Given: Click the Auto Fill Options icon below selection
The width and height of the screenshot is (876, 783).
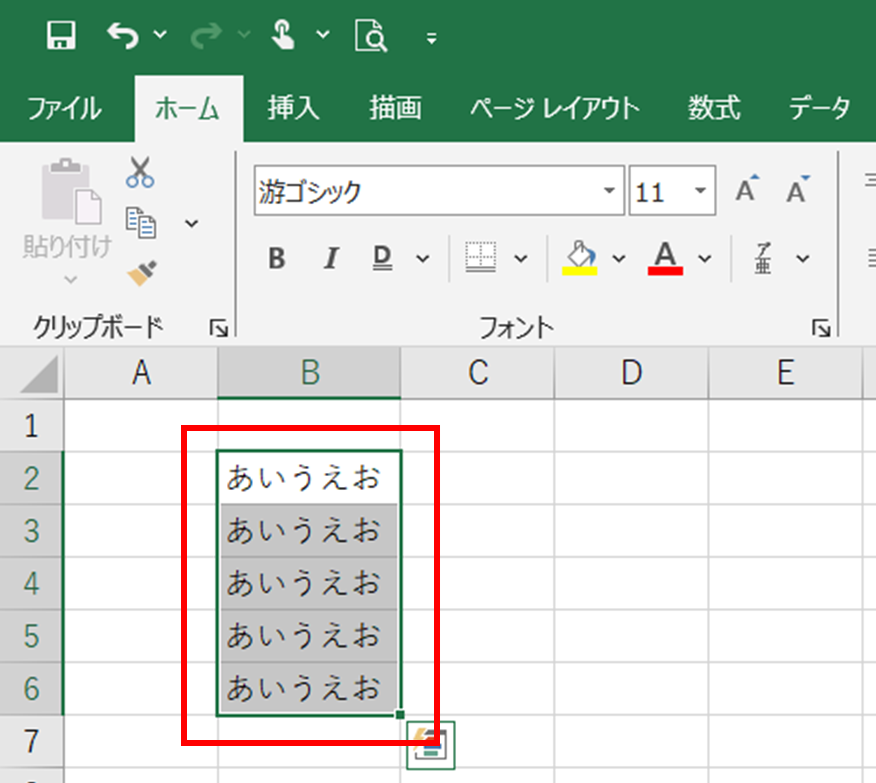Looking at the screenshot, I should tap(431, 745).
